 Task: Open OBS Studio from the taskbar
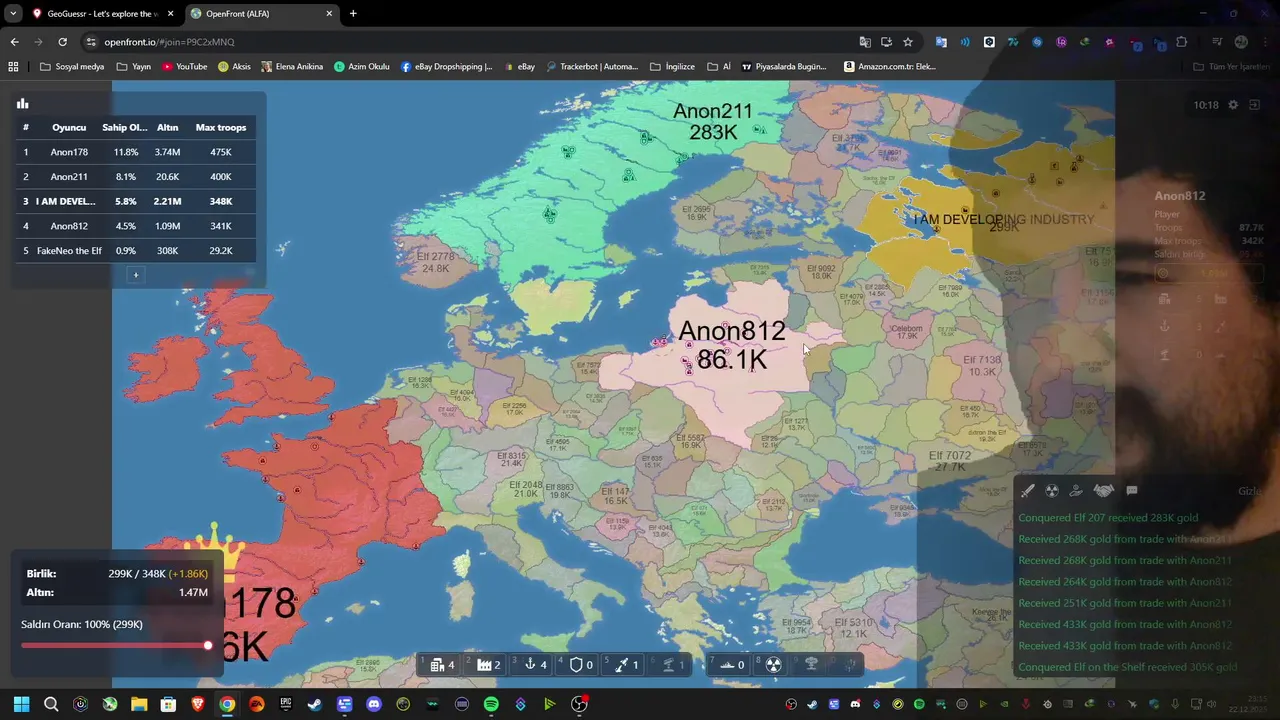(x=579, y=704)
